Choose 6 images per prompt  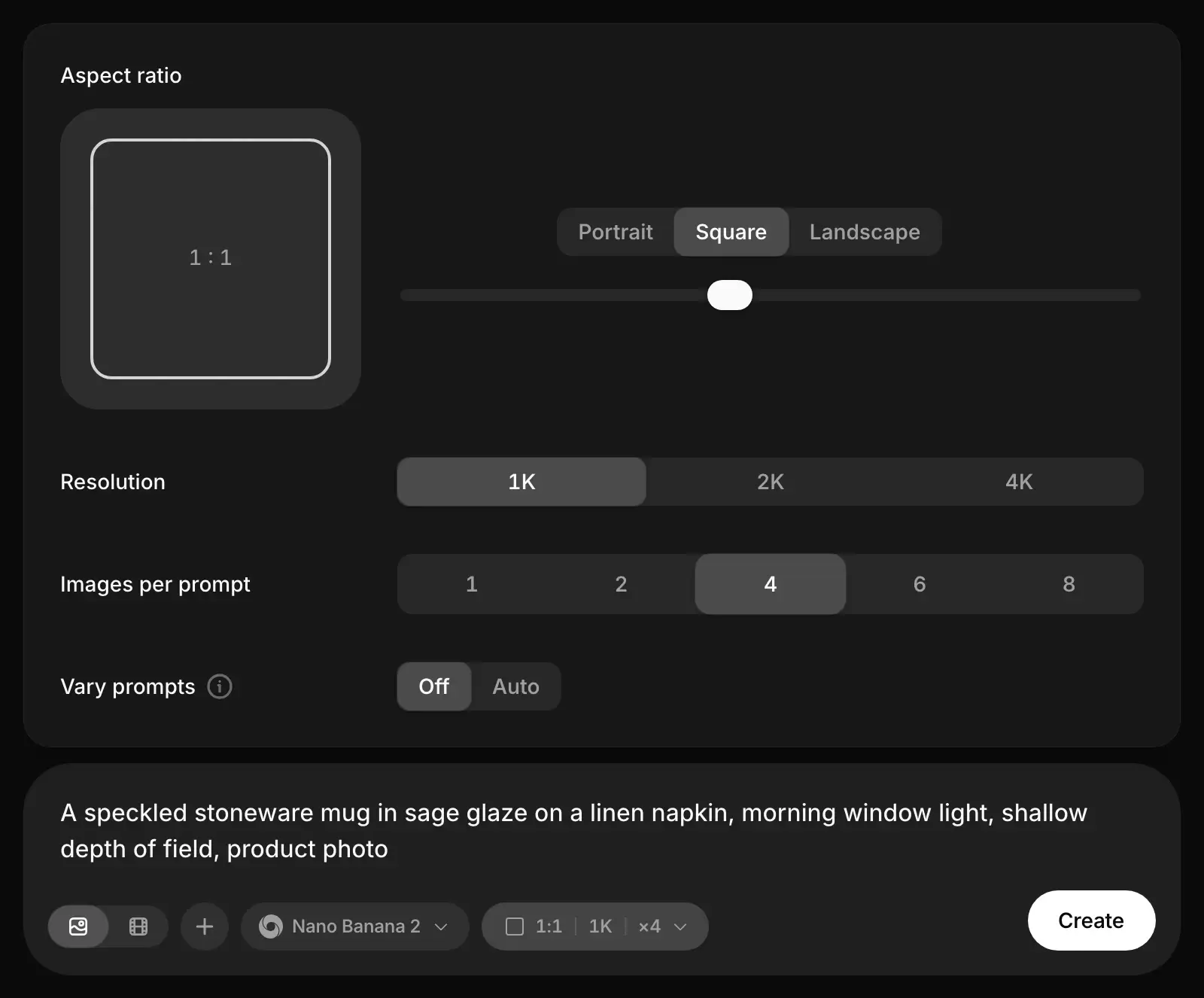[920, 584]
